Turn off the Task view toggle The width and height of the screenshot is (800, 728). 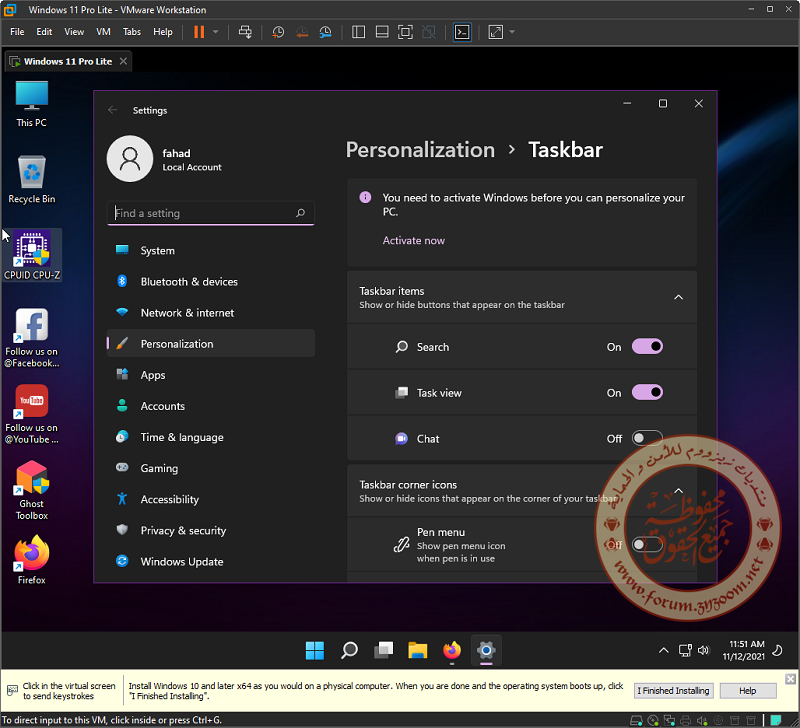click(647, 393)
